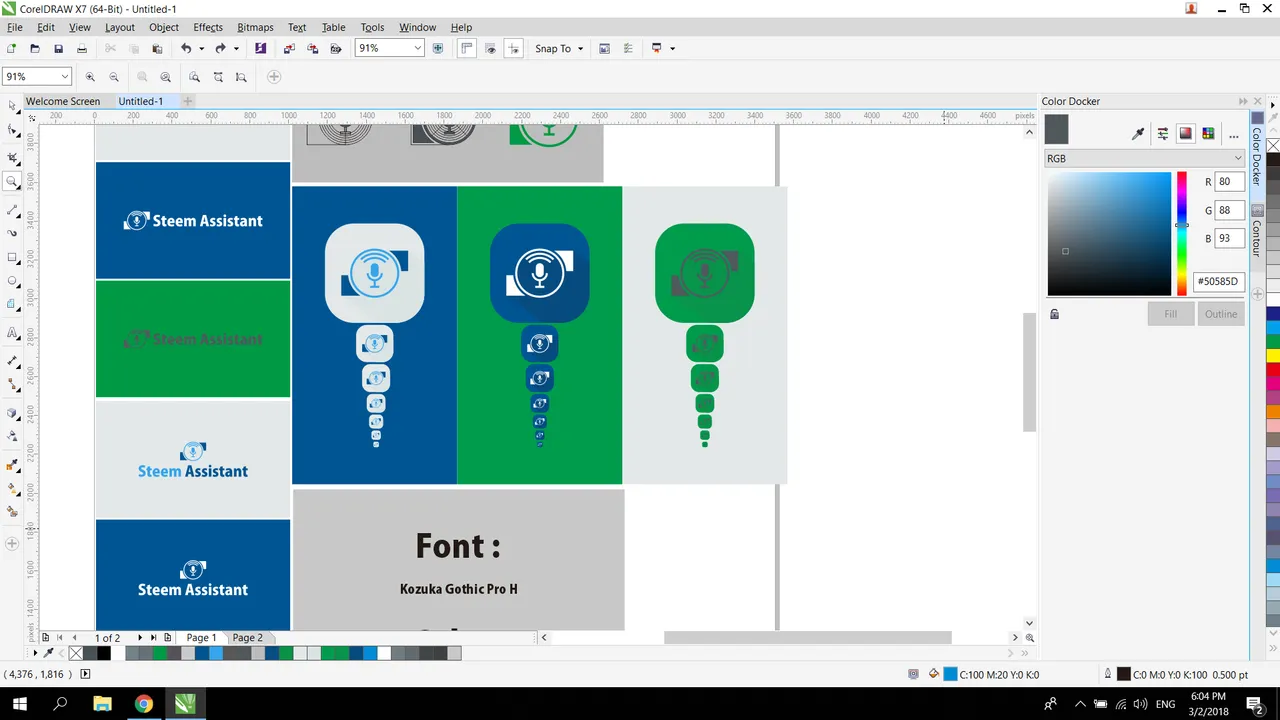Toggle the color lock in Color Docker
The width and height of the screenshot is (1280, 720).
[x=1054, y=314]
